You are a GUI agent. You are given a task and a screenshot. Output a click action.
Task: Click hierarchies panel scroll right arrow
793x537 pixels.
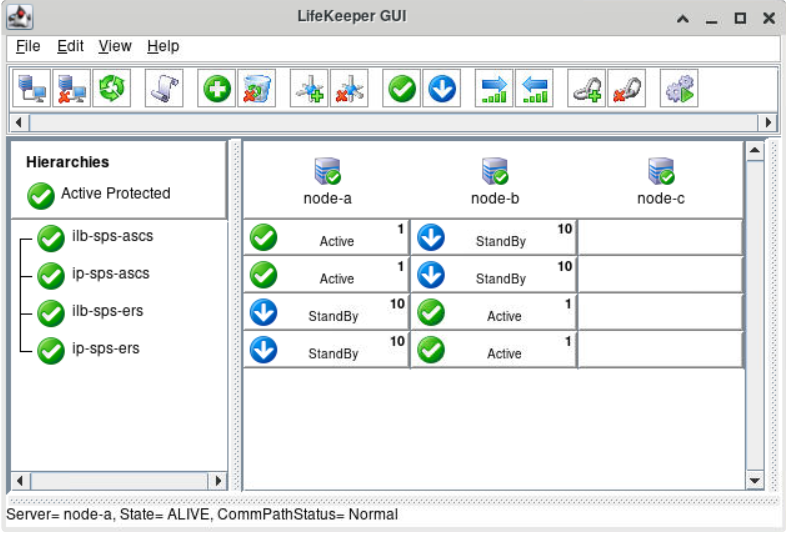[218, 480]
